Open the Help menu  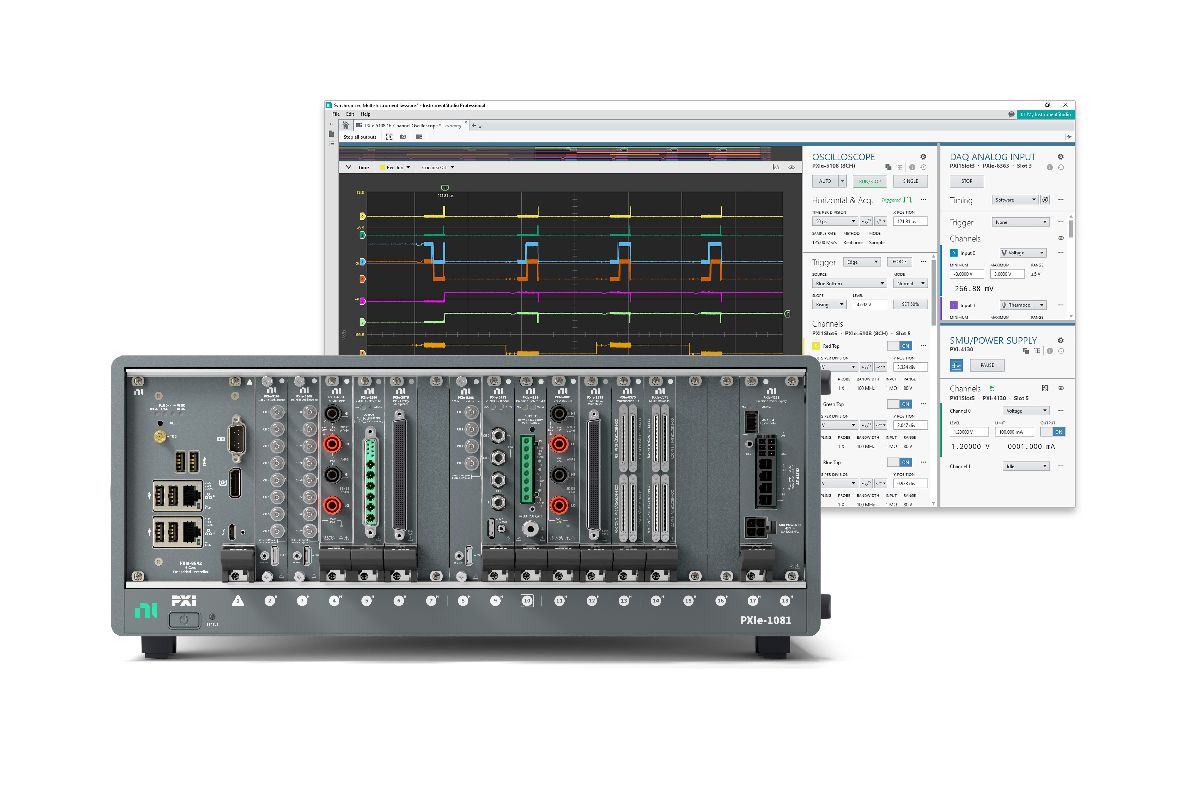coord(365,114)
